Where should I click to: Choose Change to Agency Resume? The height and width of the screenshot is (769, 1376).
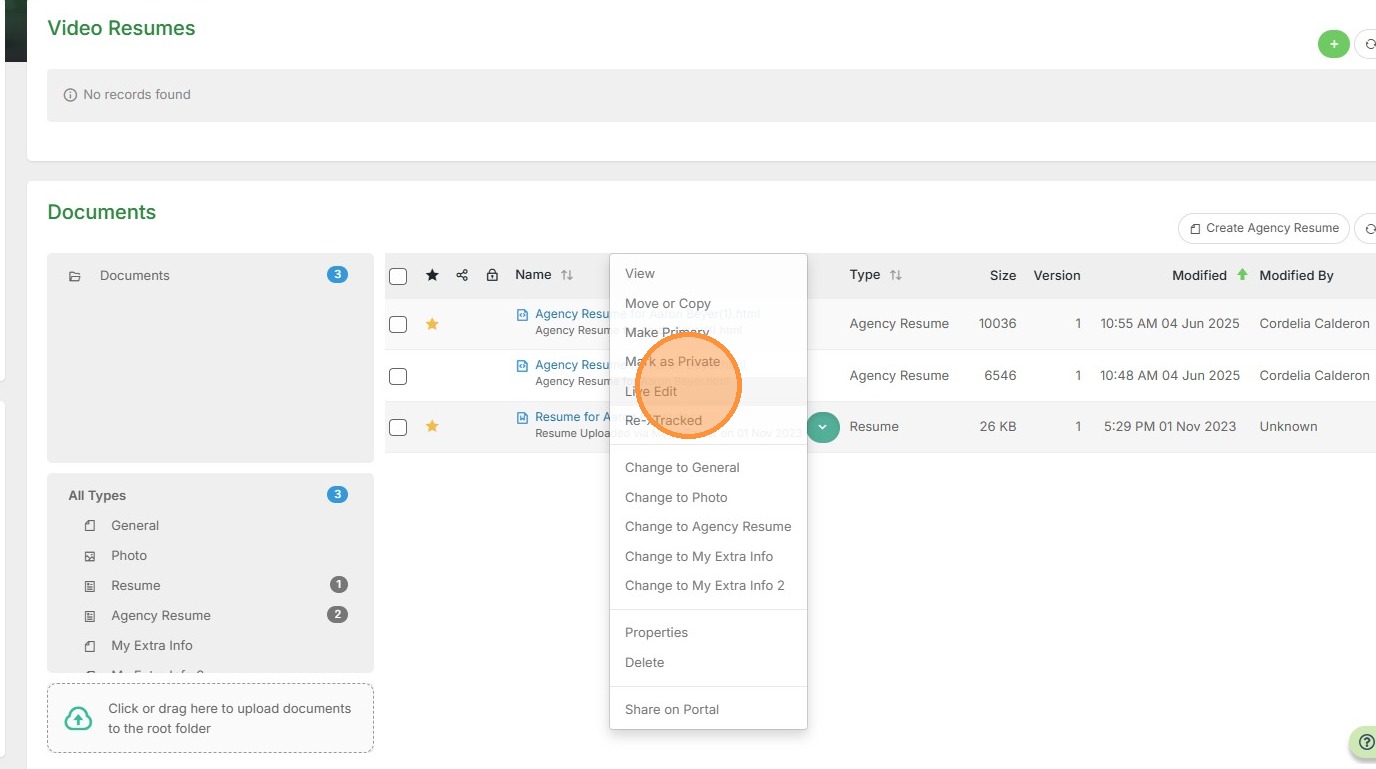(x=708, y=526)
